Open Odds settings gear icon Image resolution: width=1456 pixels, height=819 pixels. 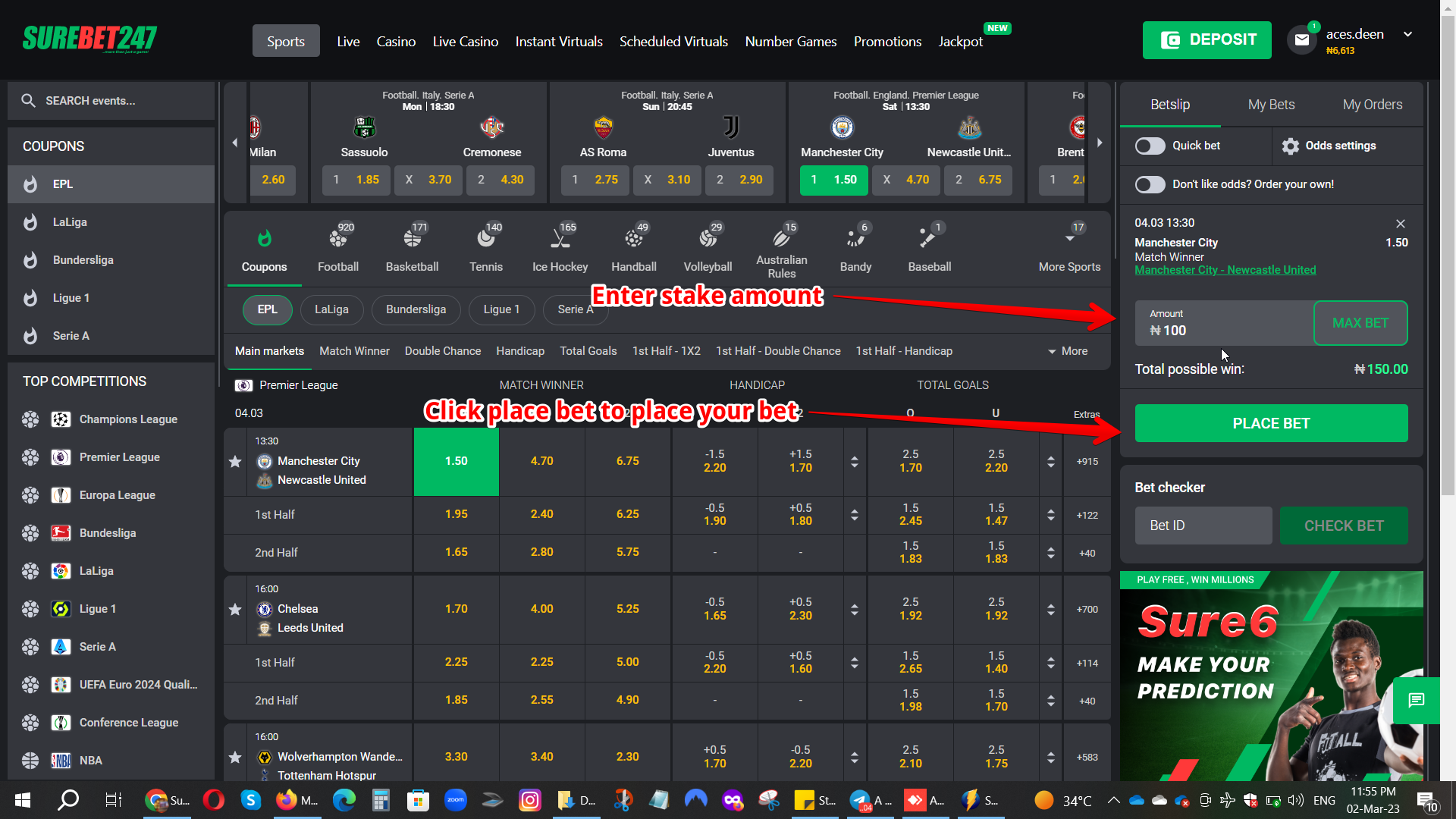1291,146
